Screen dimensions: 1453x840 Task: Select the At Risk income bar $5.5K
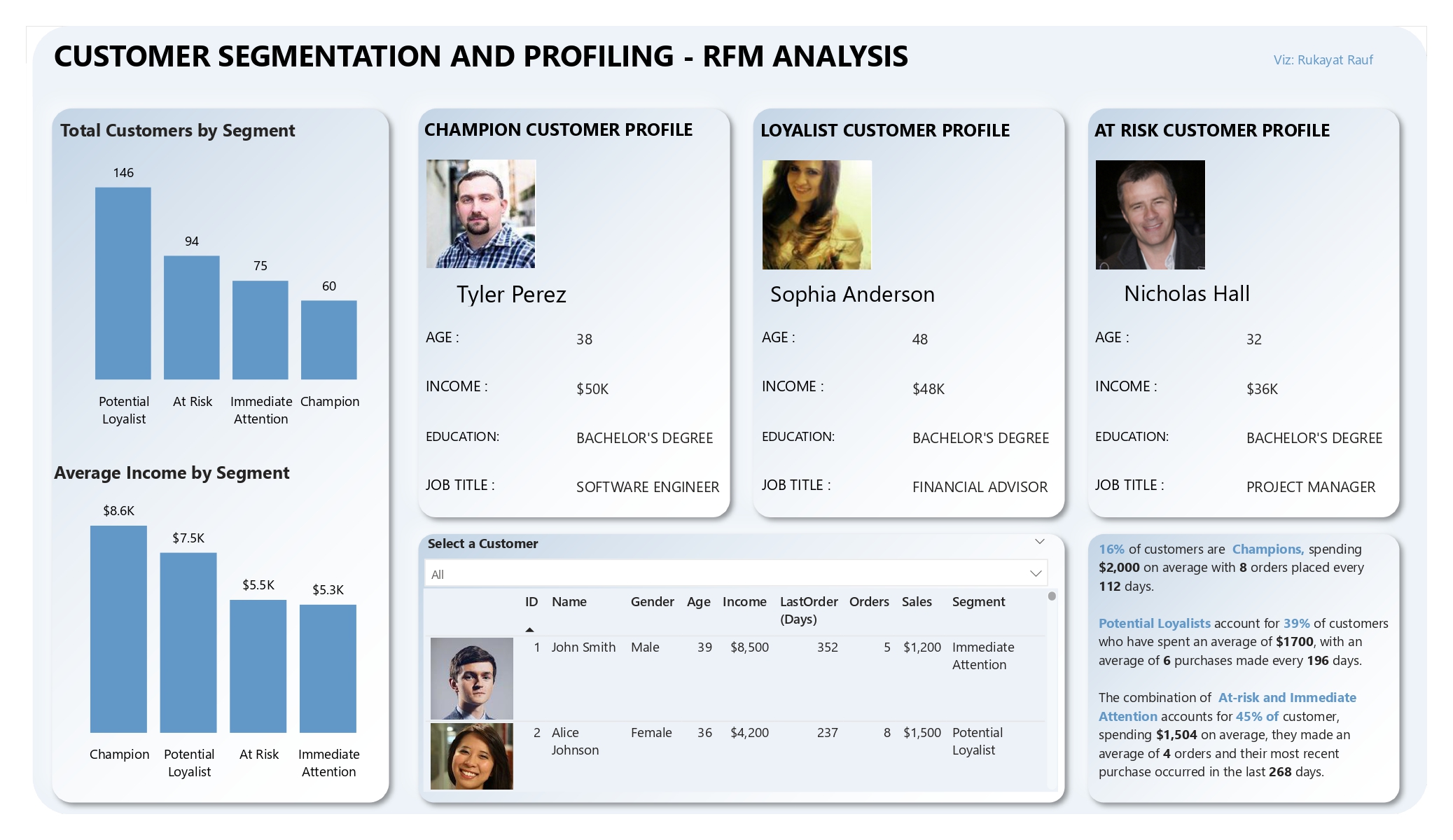tap(258, 666)
